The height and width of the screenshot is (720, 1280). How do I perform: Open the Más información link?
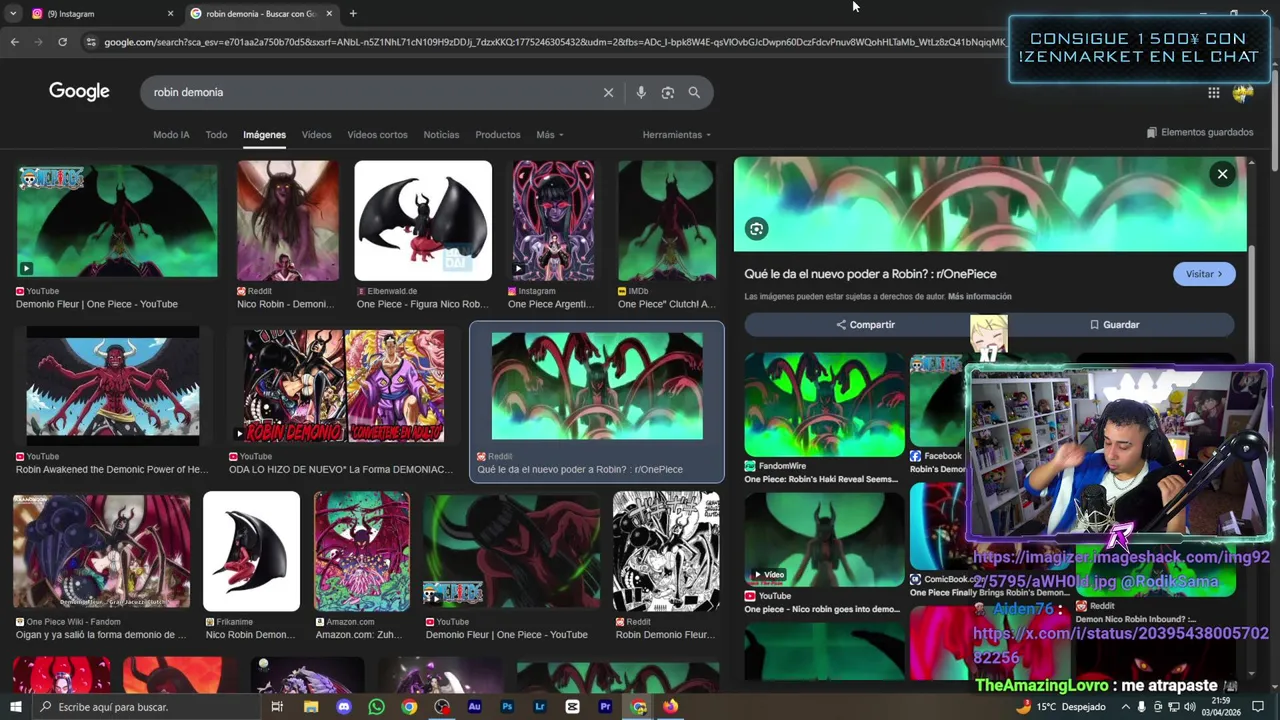[979, 297]
